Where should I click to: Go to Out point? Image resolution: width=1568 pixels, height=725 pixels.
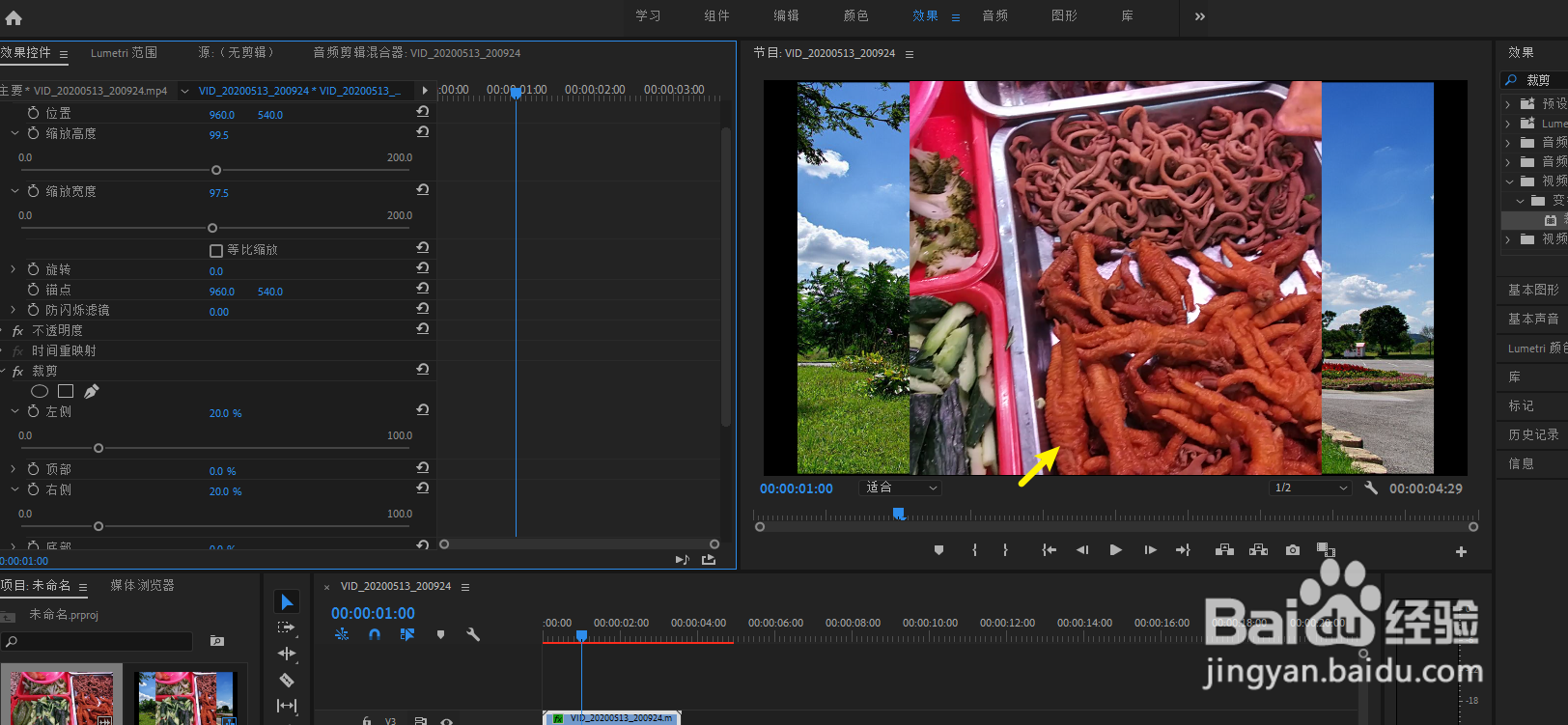point(1183,550)
